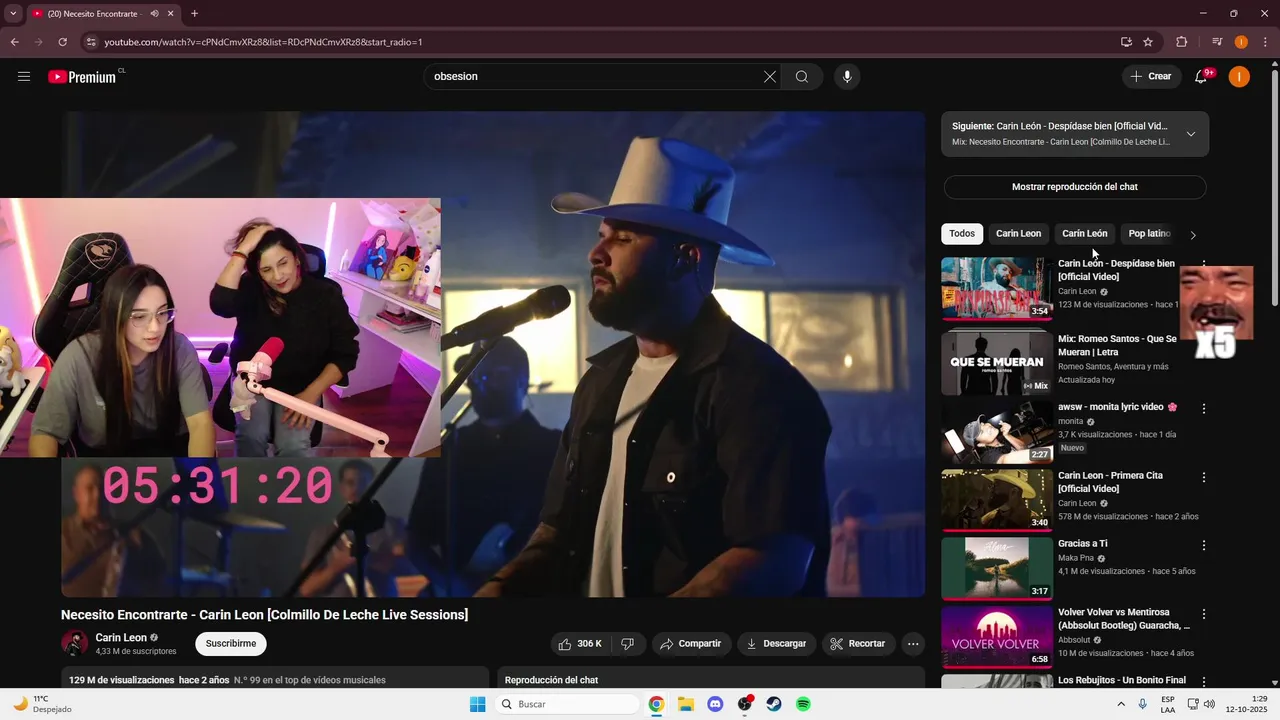This screenshot has width=1280, height=720.
Task: Open the browser media control icon
Action: (1217, 42)
